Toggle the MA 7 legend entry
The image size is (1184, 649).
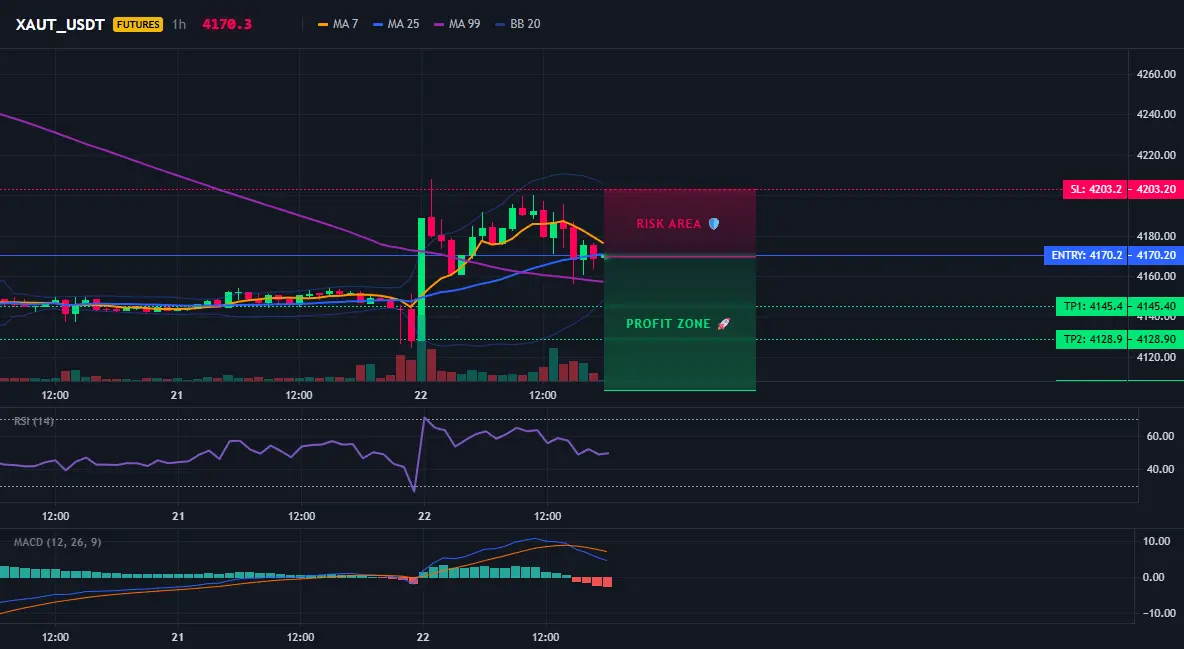point(338,24)
